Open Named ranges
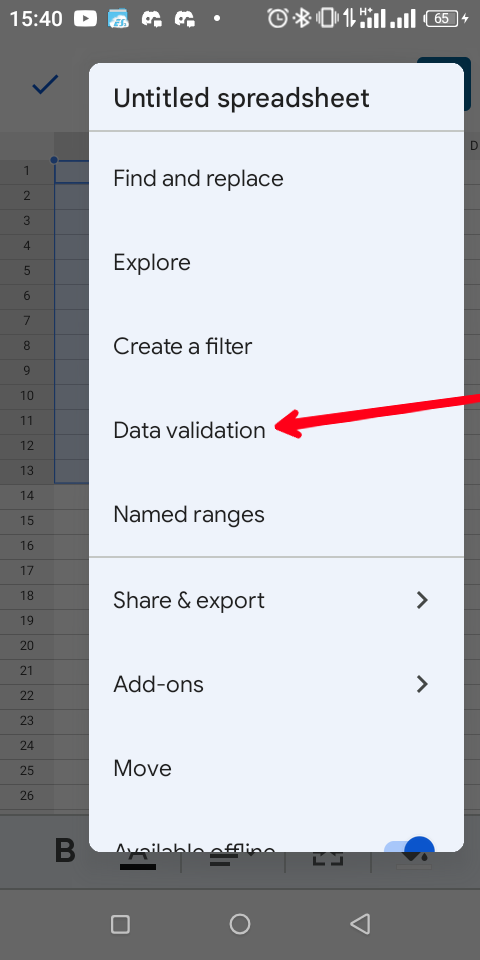The width and height of the screenshot is (480, 960). (x=276, y=514)
